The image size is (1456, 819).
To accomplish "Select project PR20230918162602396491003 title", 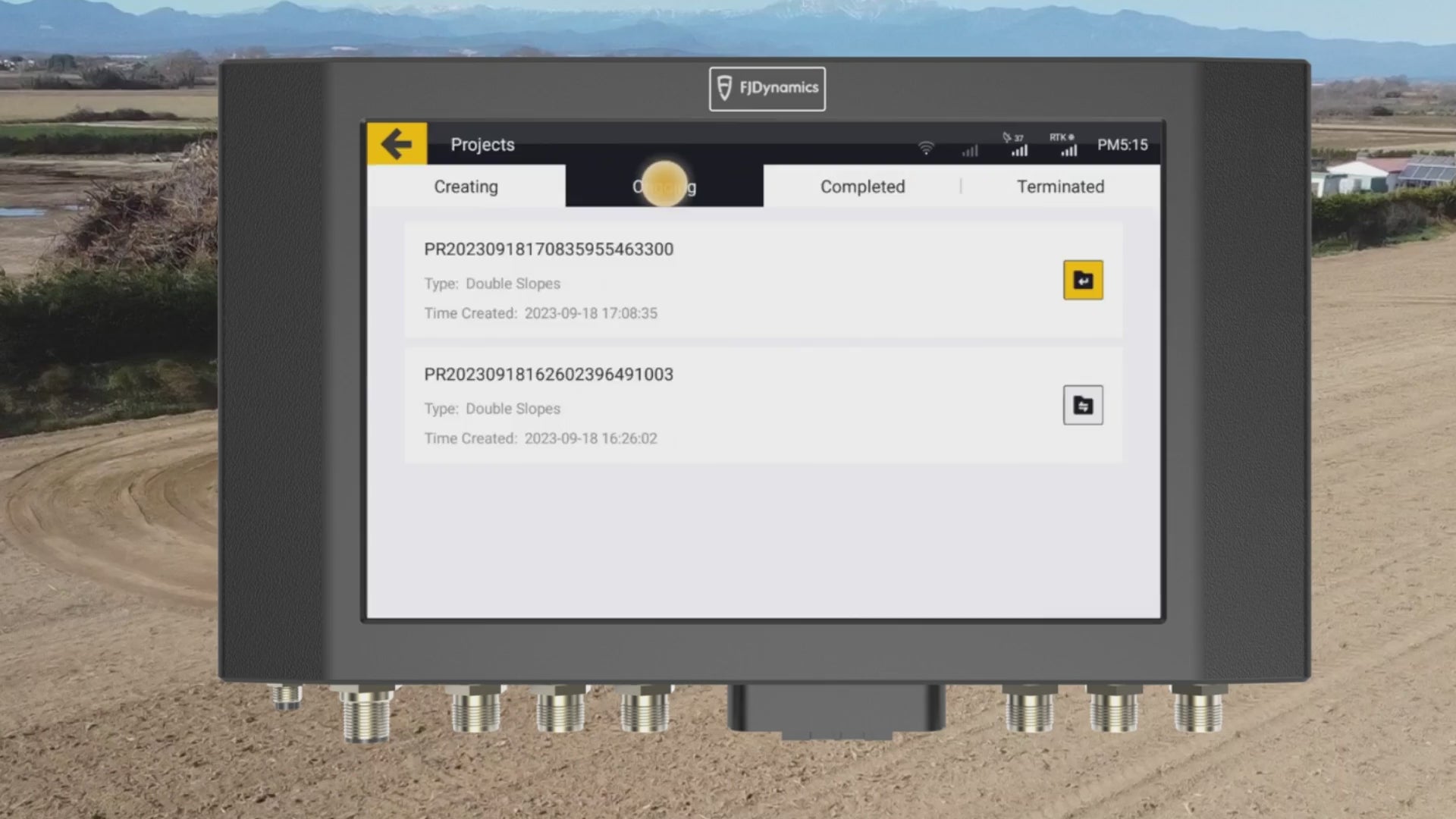I will tap(548, 375).
